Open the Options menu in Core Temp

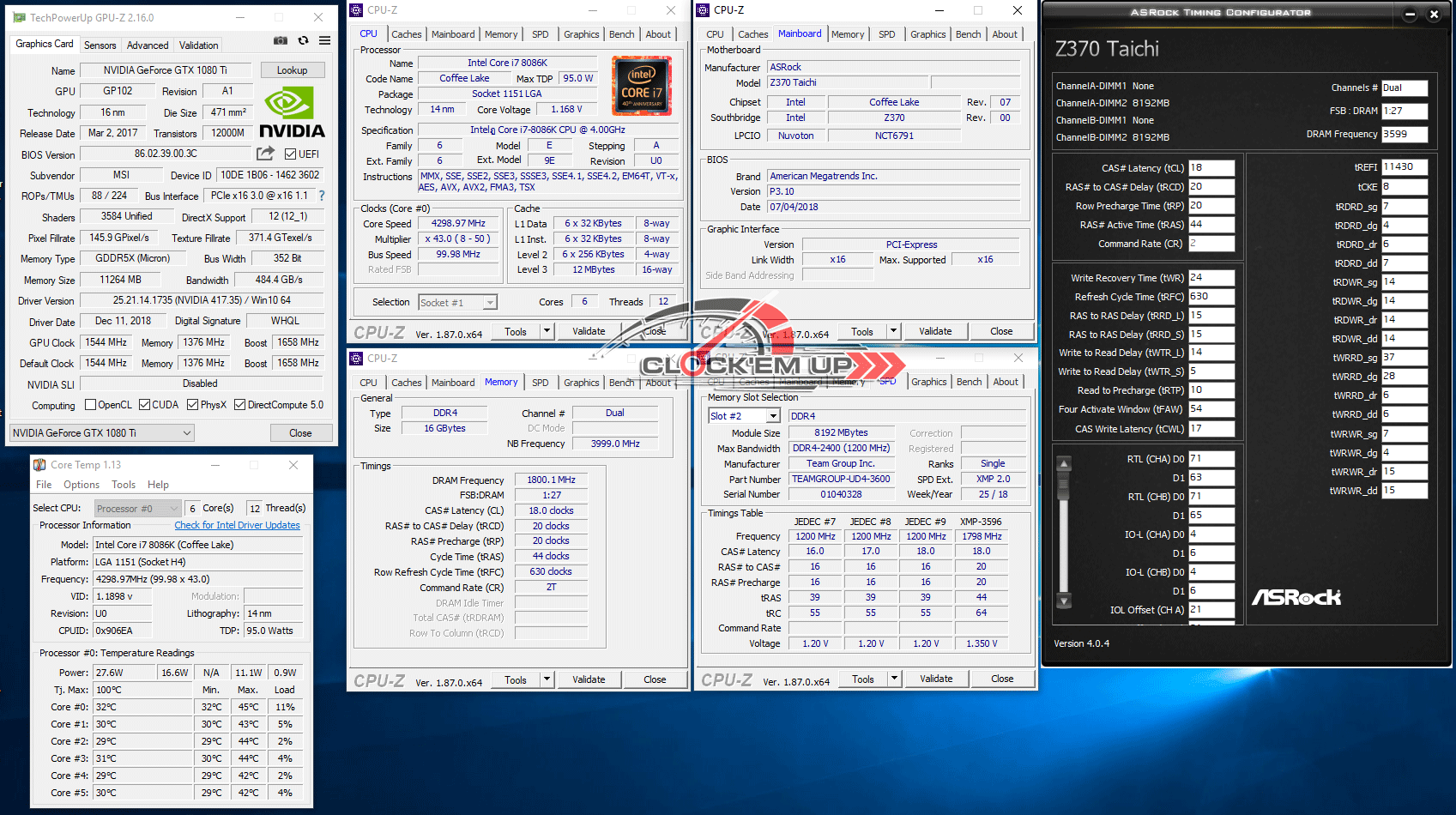point(82,485)
